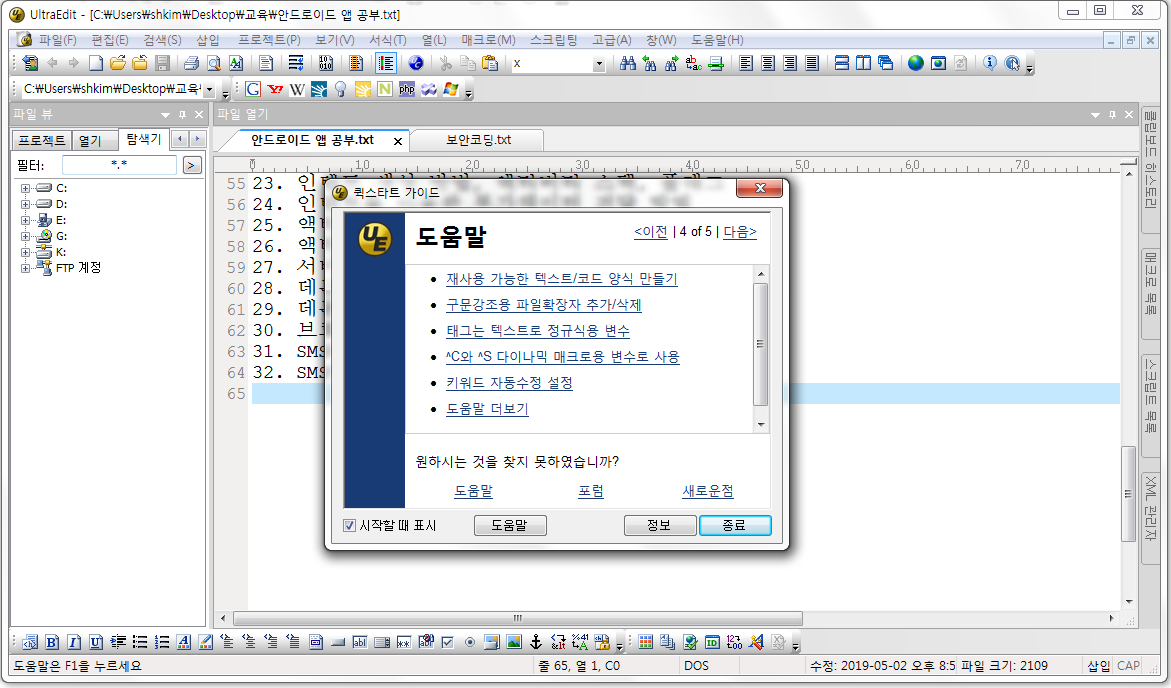Image resolution: width=1171 pixels, height=688 pixels.
Task: Click the 정보 button in quick start dialog
Action: pos(659,526)
